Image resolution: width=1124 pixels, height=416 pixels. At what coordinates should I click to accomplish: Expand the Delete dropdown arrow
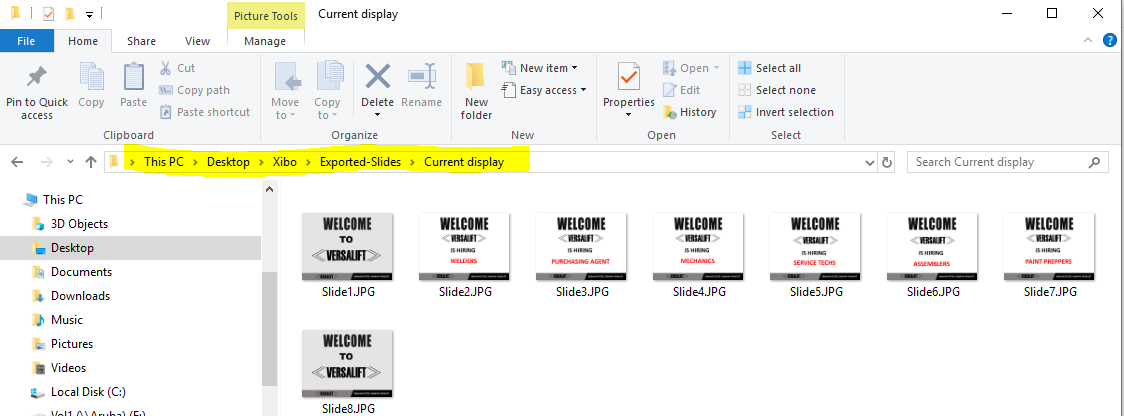pyautogui.click(x=378, y=115)
